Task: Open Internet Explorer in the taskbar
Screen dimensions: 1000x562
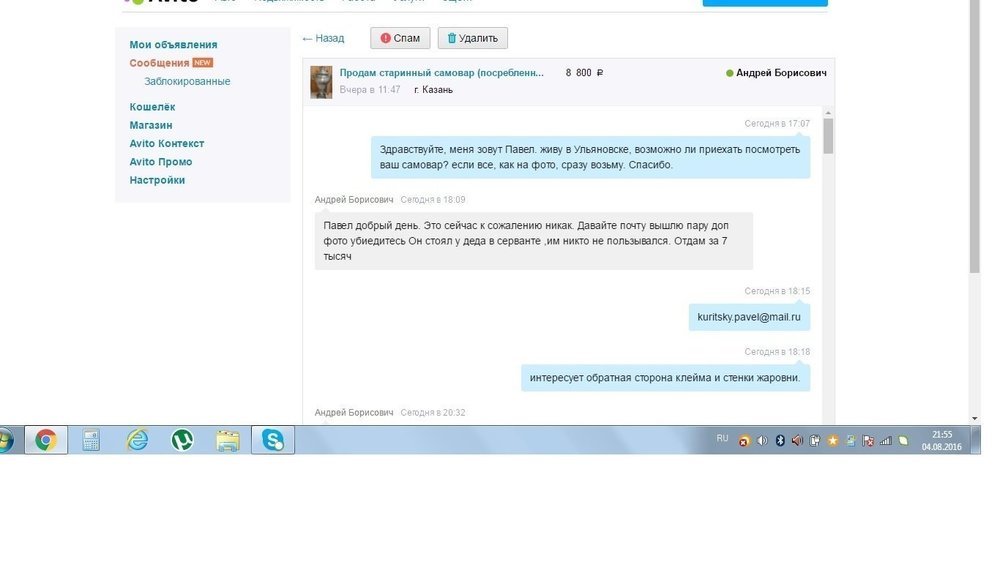Action: (137, 440)
